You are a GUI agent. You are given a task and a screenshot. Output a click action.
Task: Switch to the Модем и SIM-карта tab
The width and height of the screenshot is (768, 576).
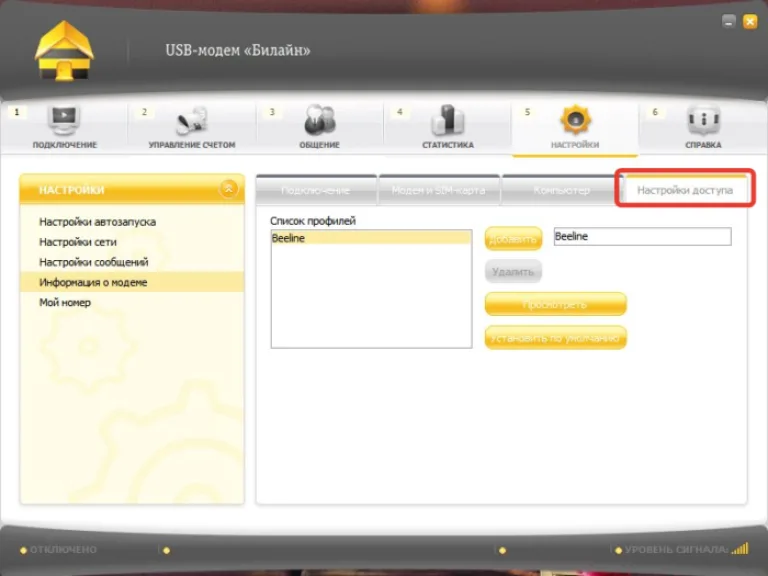click(439, 190)
